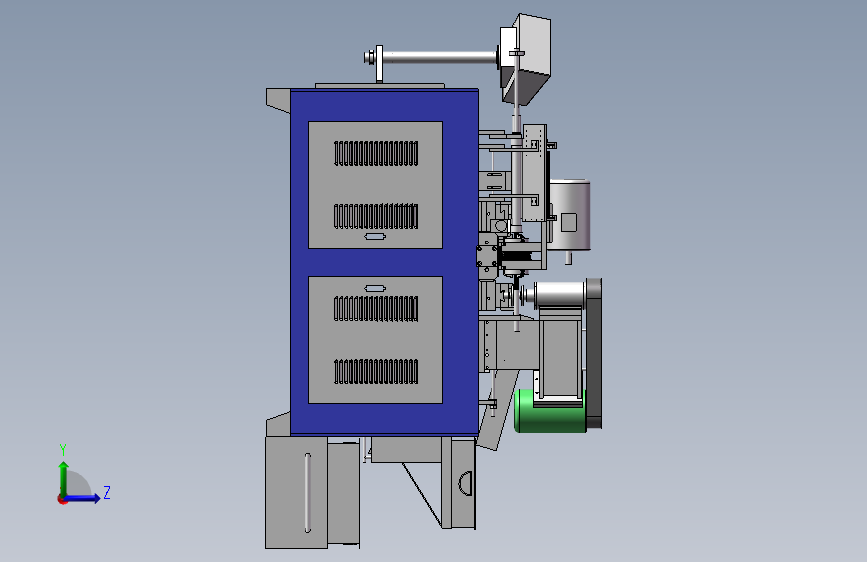This screenshot has width=867, height=562.
Task: Click the blue Z axis arrow of the triad
Action: [x=81, y=498]
